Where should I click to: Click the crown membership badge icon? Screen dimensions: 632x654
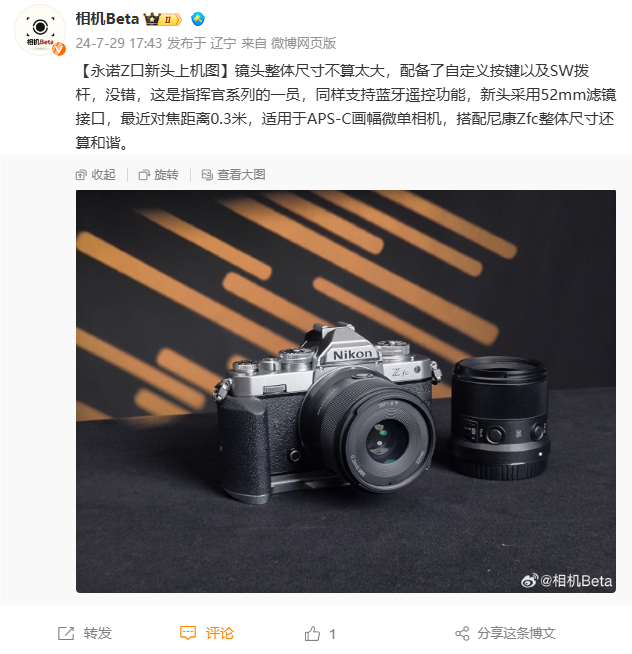163,19
